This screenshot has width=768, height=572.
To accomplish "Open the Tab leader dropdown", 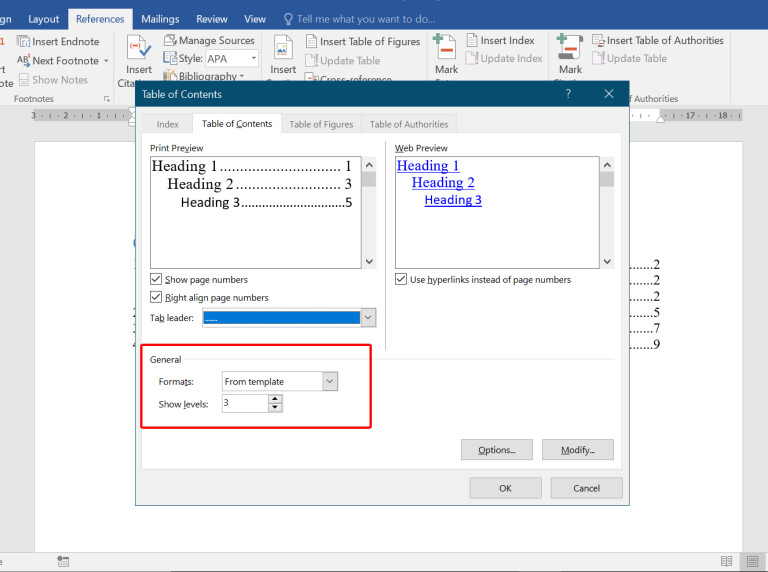I will click(368, 318).
